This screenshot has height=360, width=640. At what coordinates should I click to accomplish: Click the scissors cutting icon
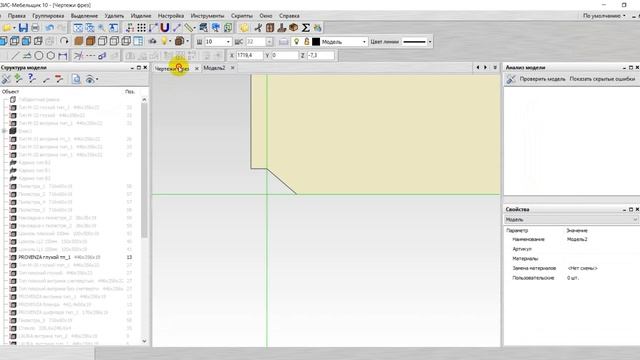tap(258, 28)
